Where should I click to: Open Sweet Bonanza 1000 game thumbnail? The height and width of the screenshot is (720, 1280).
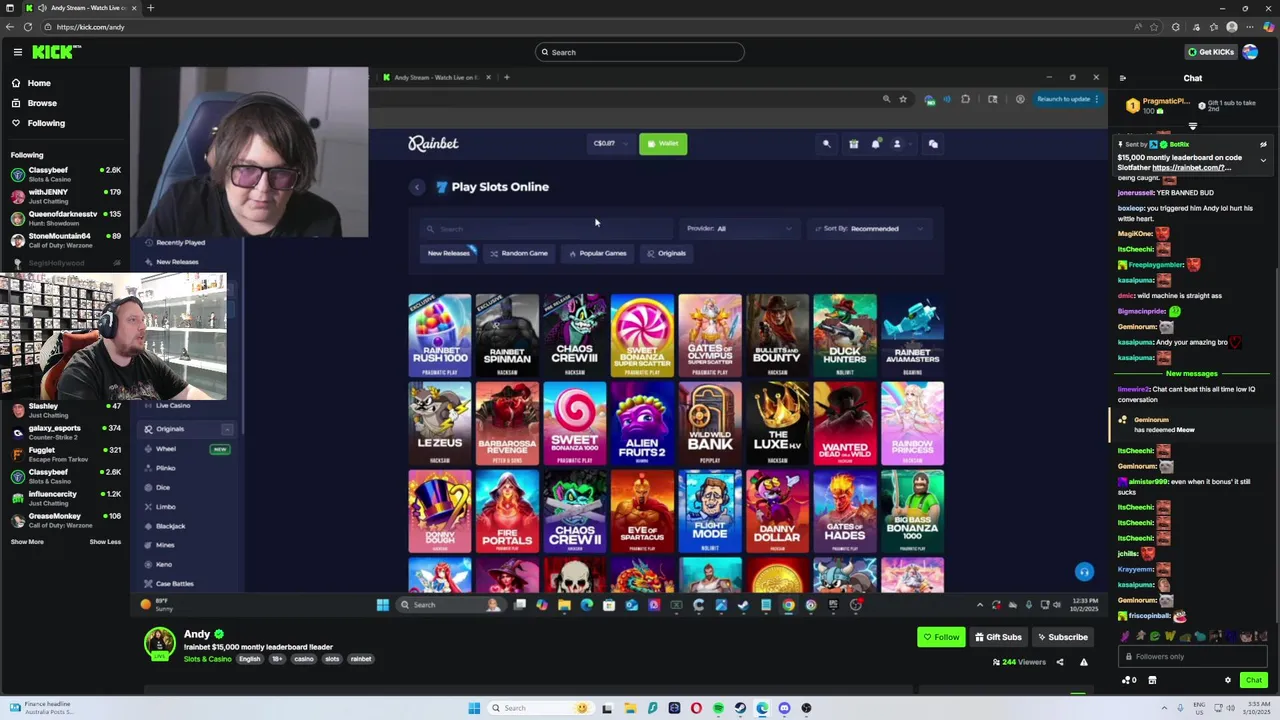pos(575,424)
